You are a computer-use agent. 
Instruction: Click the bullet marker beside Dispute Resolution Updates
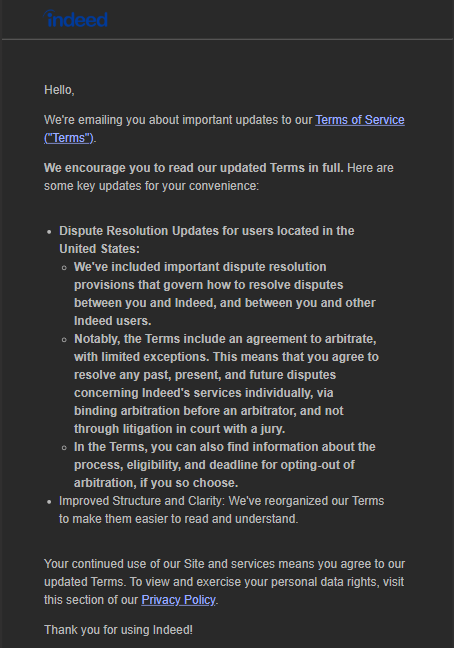(50, 231)
